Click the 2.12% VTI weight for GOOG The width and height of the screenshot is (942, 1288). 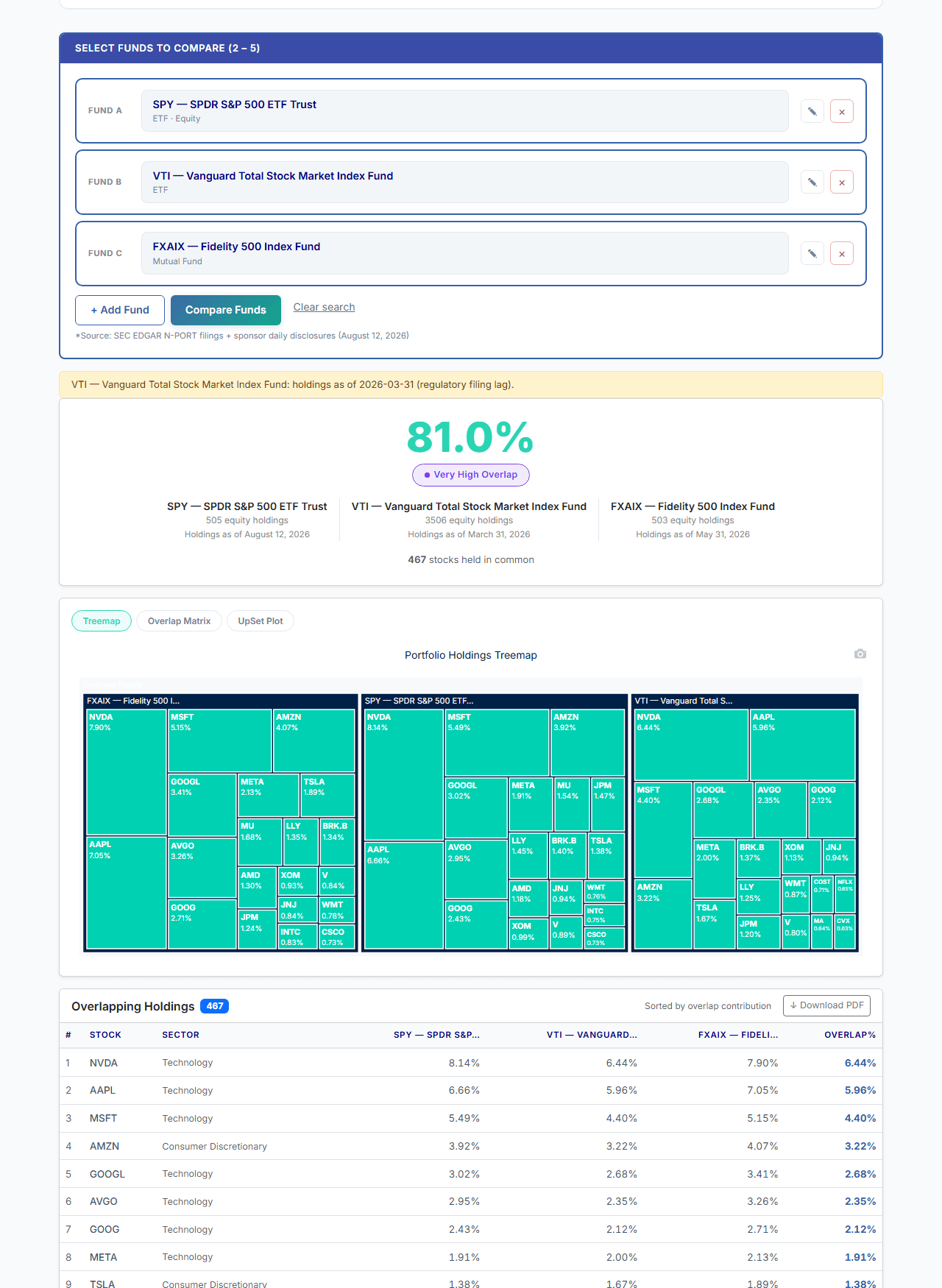(622, 1229)
